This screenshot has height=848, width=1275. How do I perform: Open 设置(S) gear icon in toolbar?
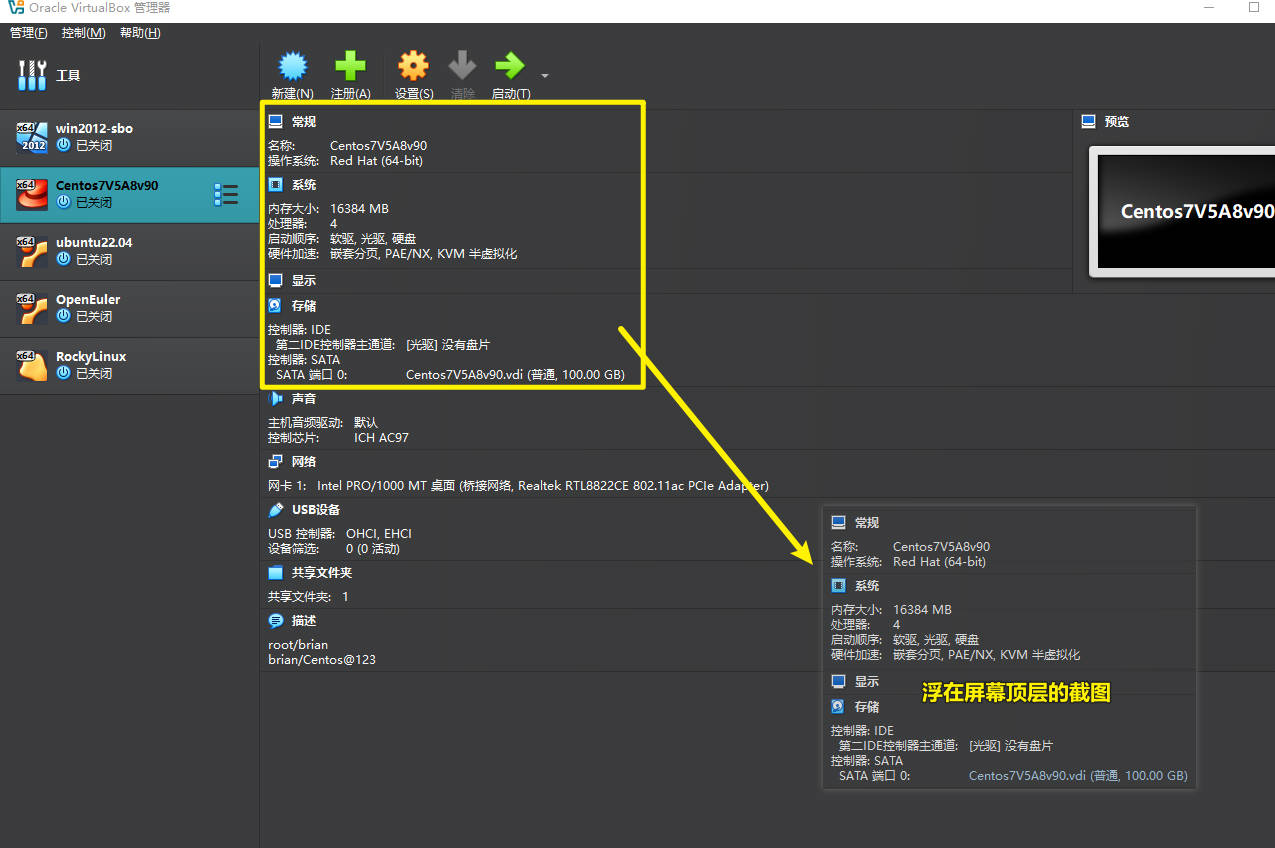pos(413,67)
